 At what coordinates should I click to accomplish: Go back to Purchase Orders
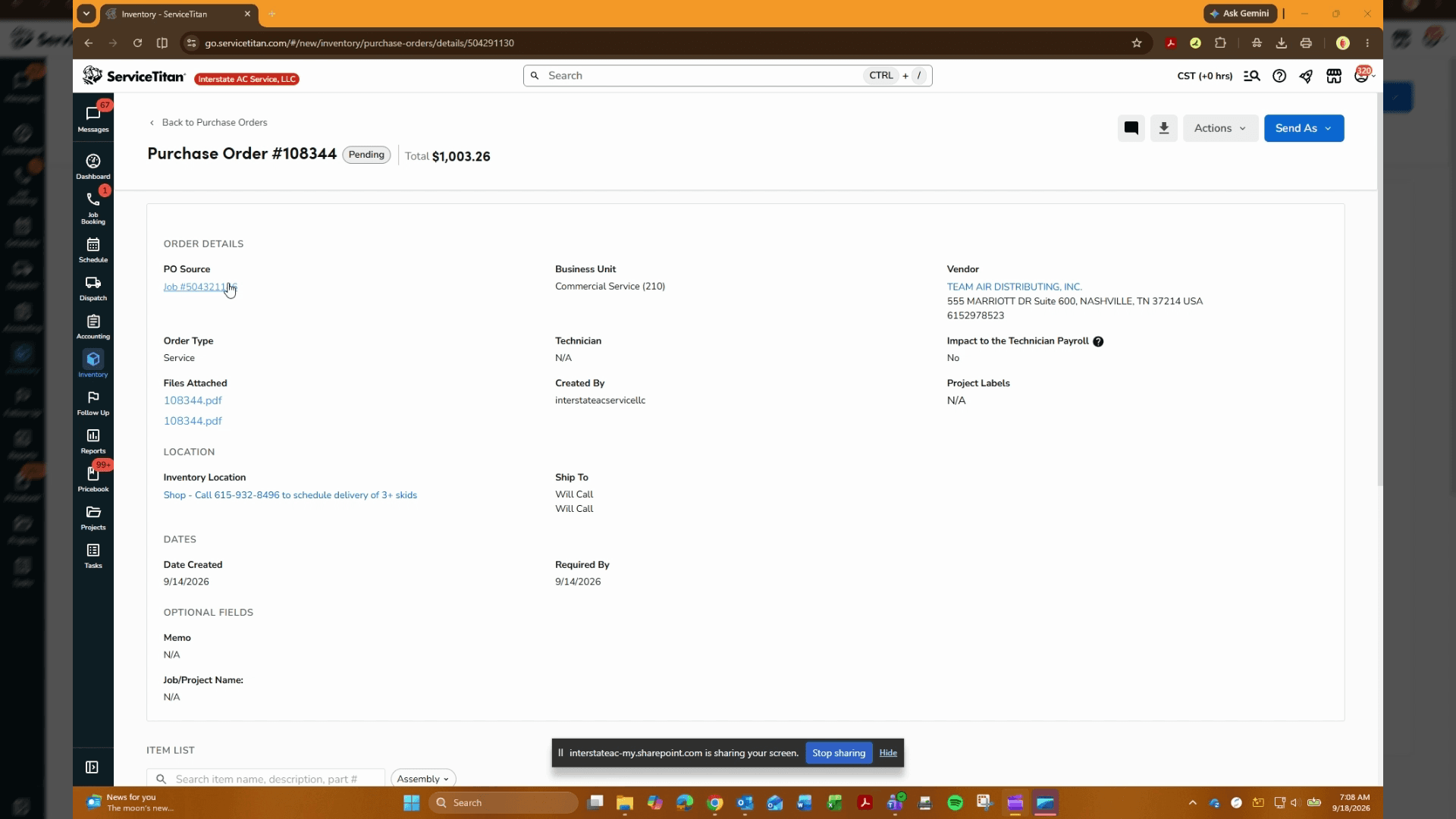coord(208,122)
